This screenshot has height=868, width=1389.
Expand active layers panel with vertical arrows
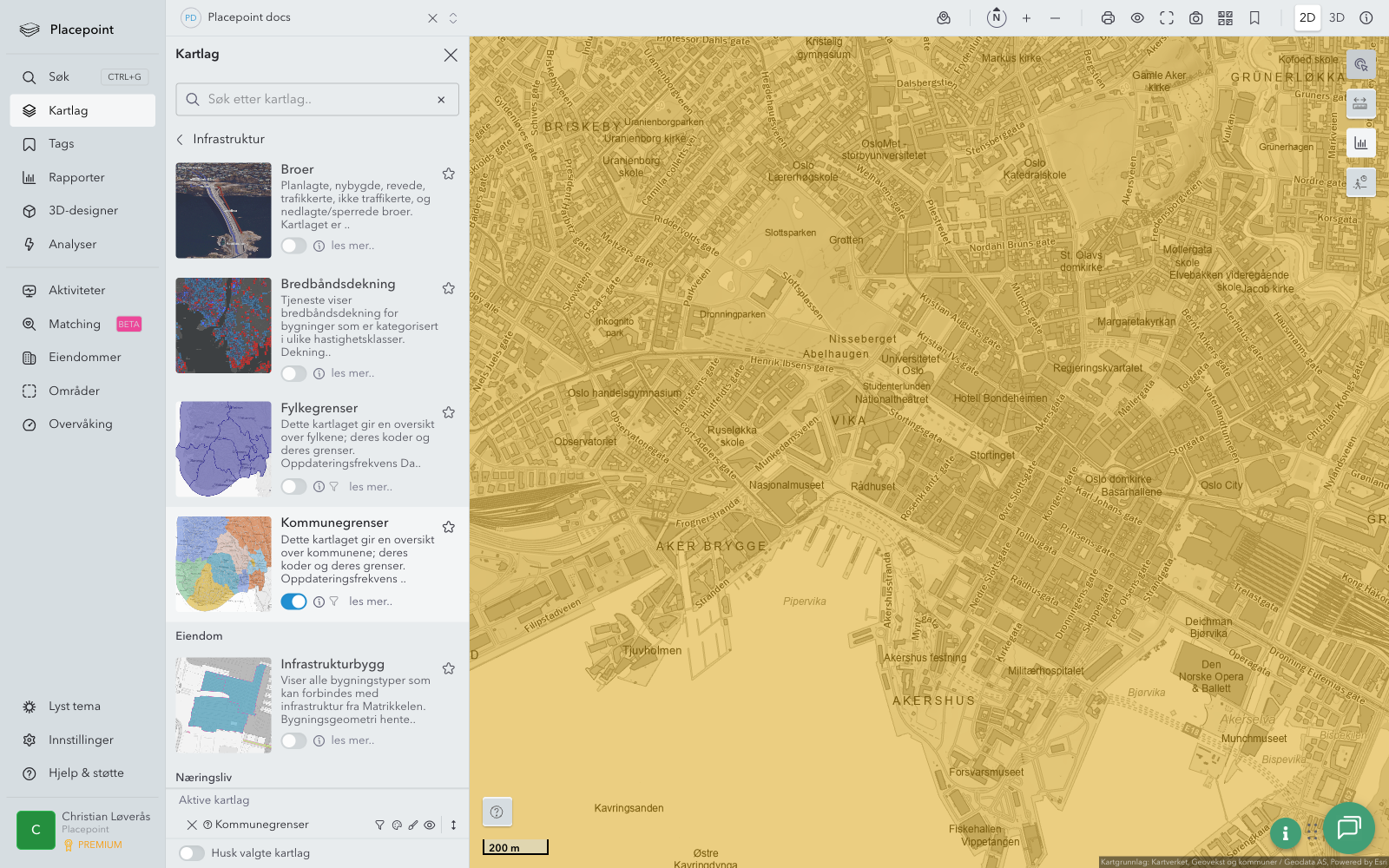point(453,825)
